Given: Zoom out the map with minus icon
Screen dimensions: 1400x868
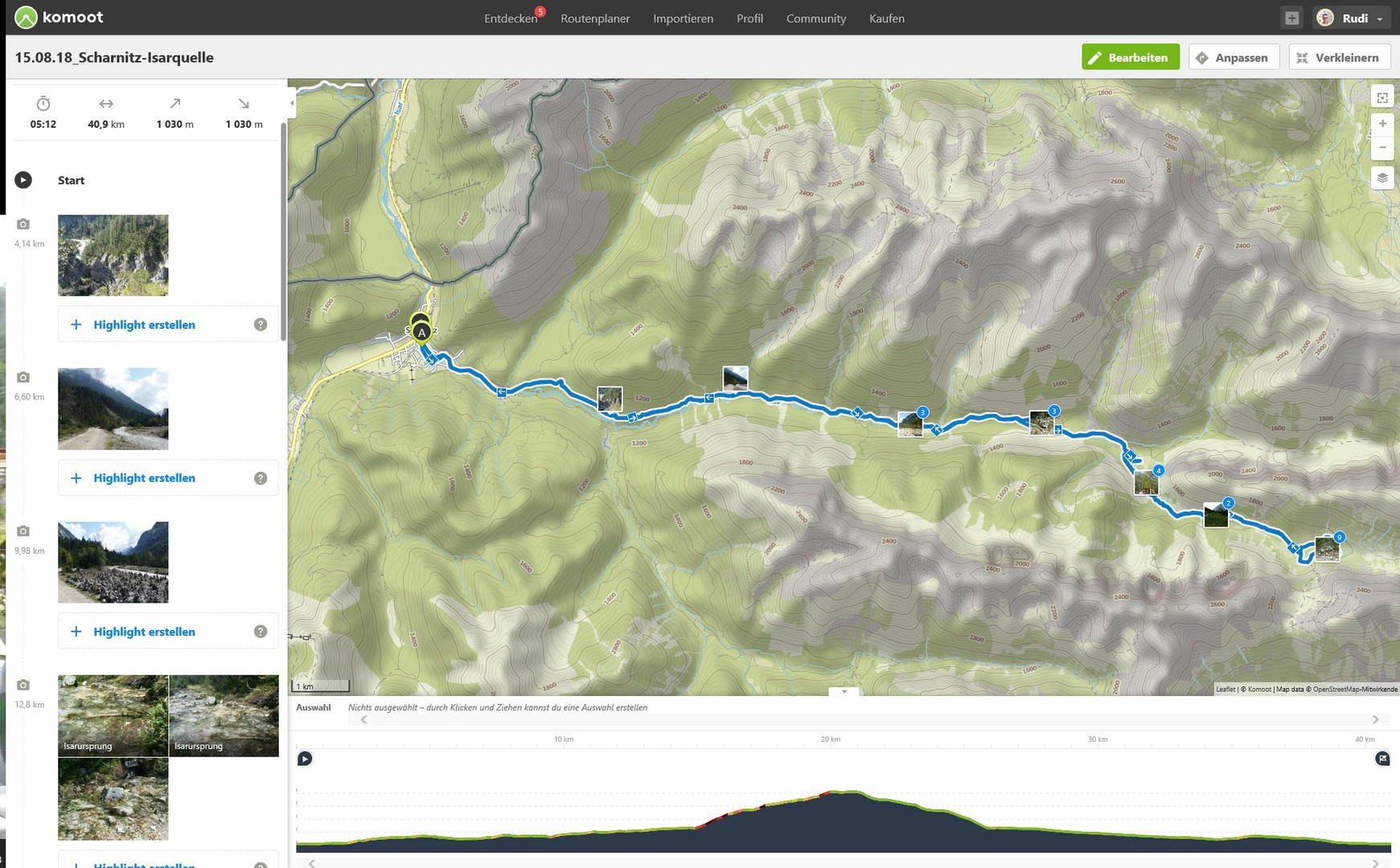Looking at the screenshot, I should (1382, 147).
